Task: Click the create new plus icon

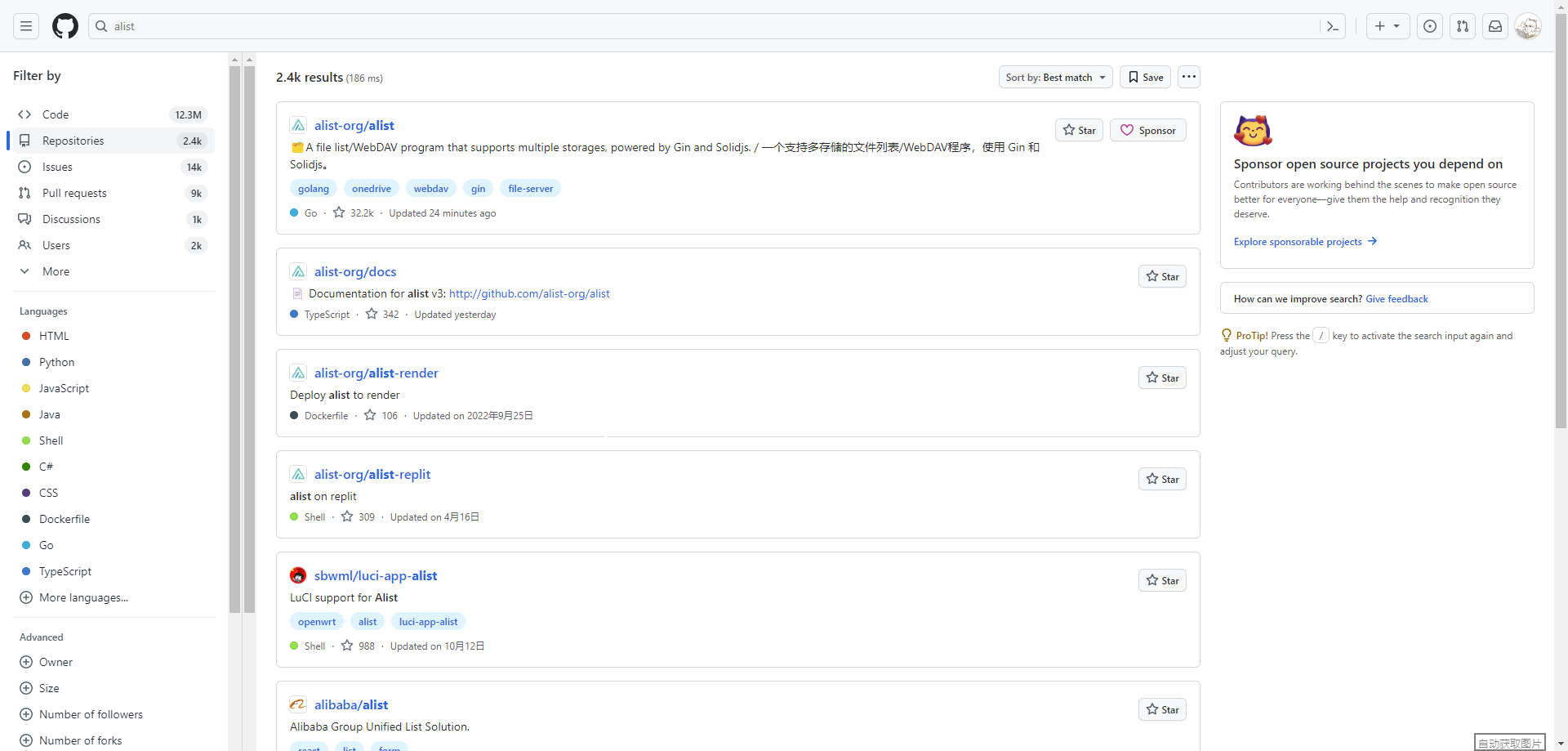Action: tap(1379, 26)
